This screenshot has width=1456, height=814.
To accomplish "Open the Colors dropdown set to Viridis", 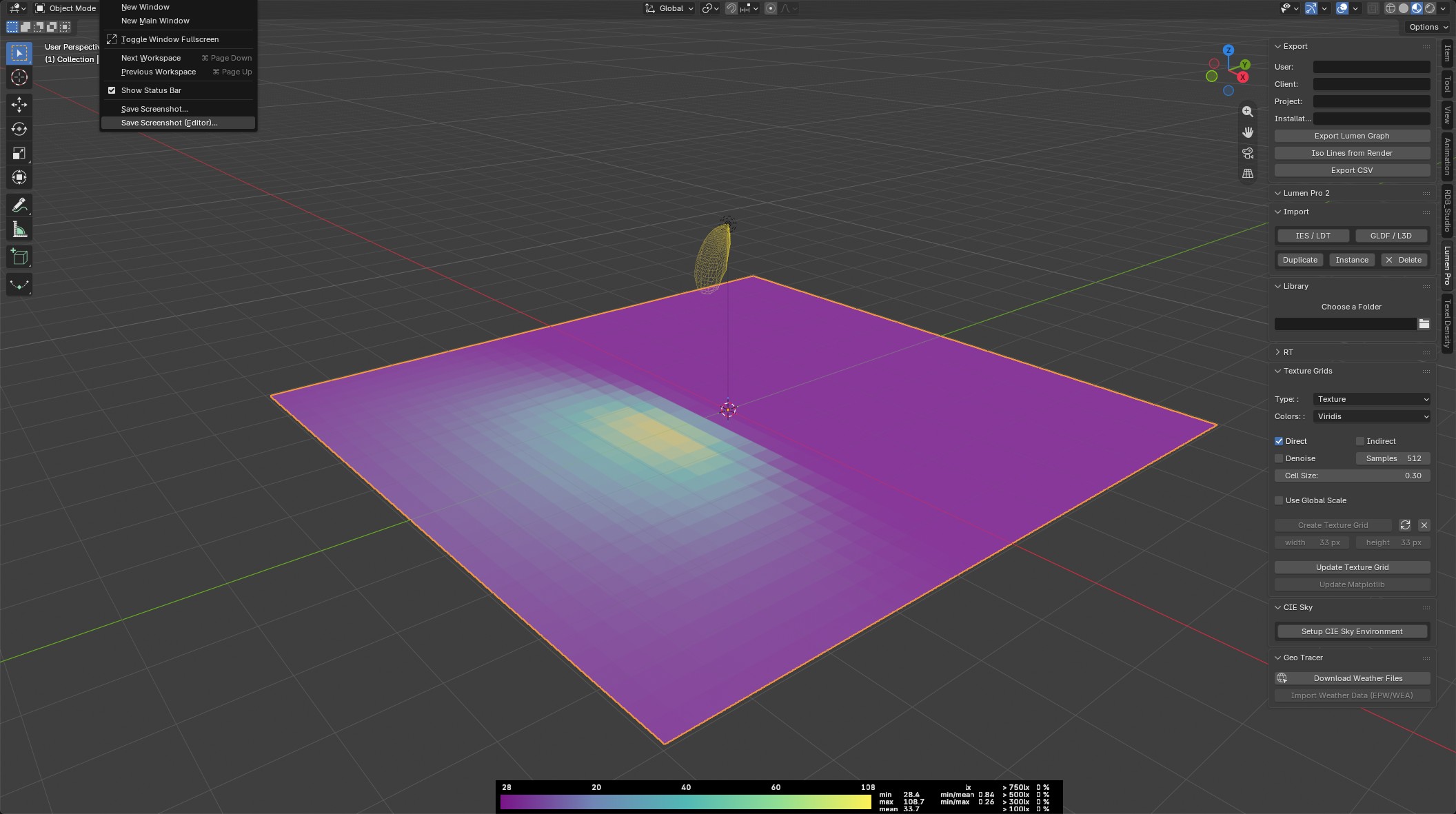I will coord(1372,416).
